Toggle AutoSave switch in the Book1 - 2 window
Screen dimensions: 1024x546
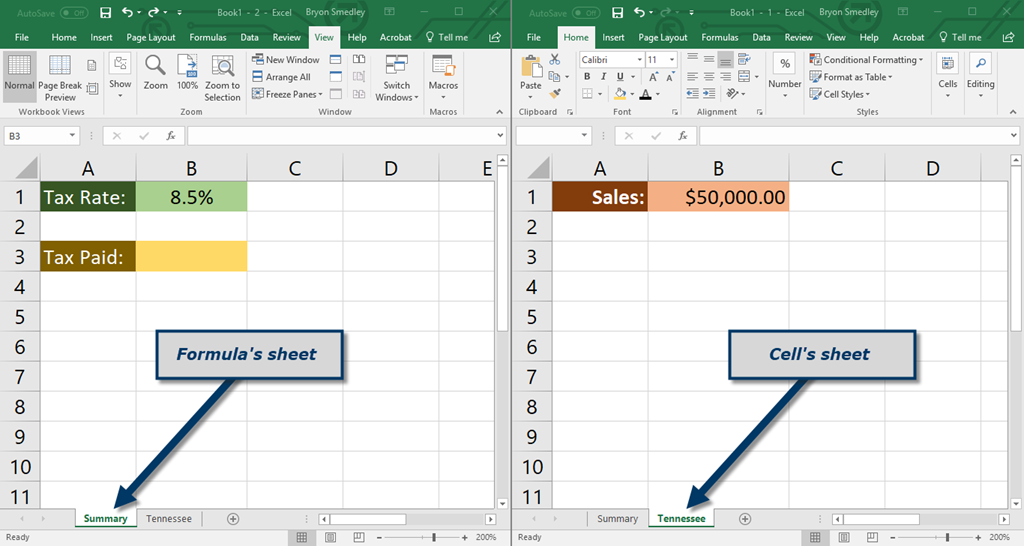pyautogui.click(x=73, y=12)
